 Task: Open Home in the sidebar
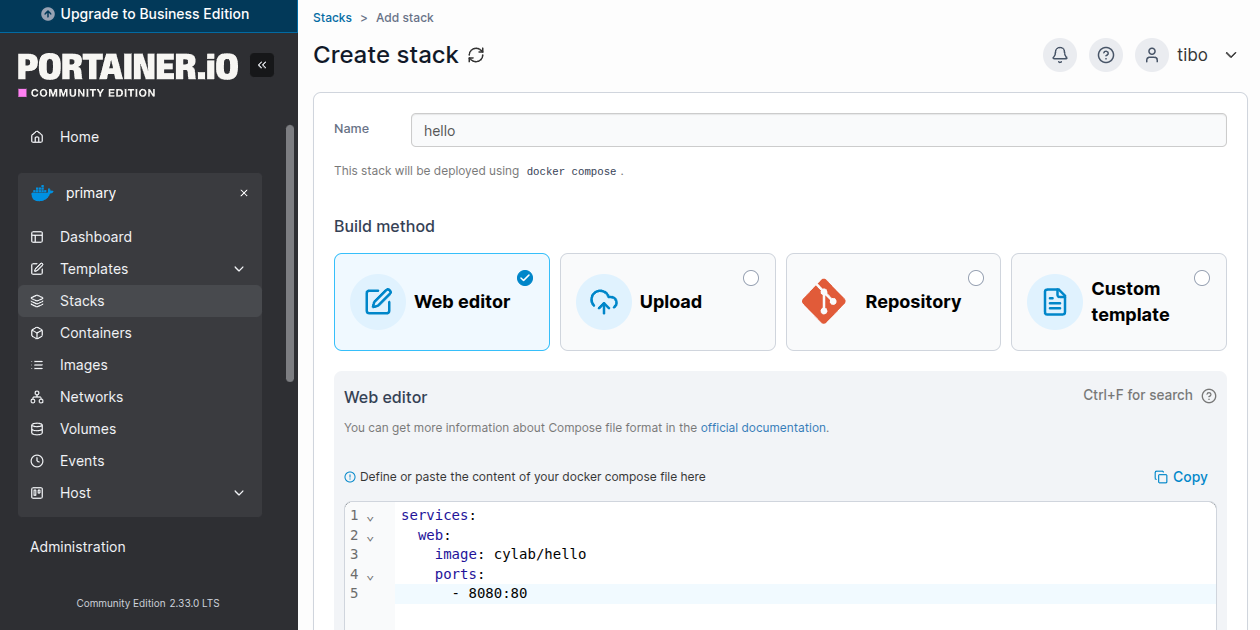click(x=140, y=137)
